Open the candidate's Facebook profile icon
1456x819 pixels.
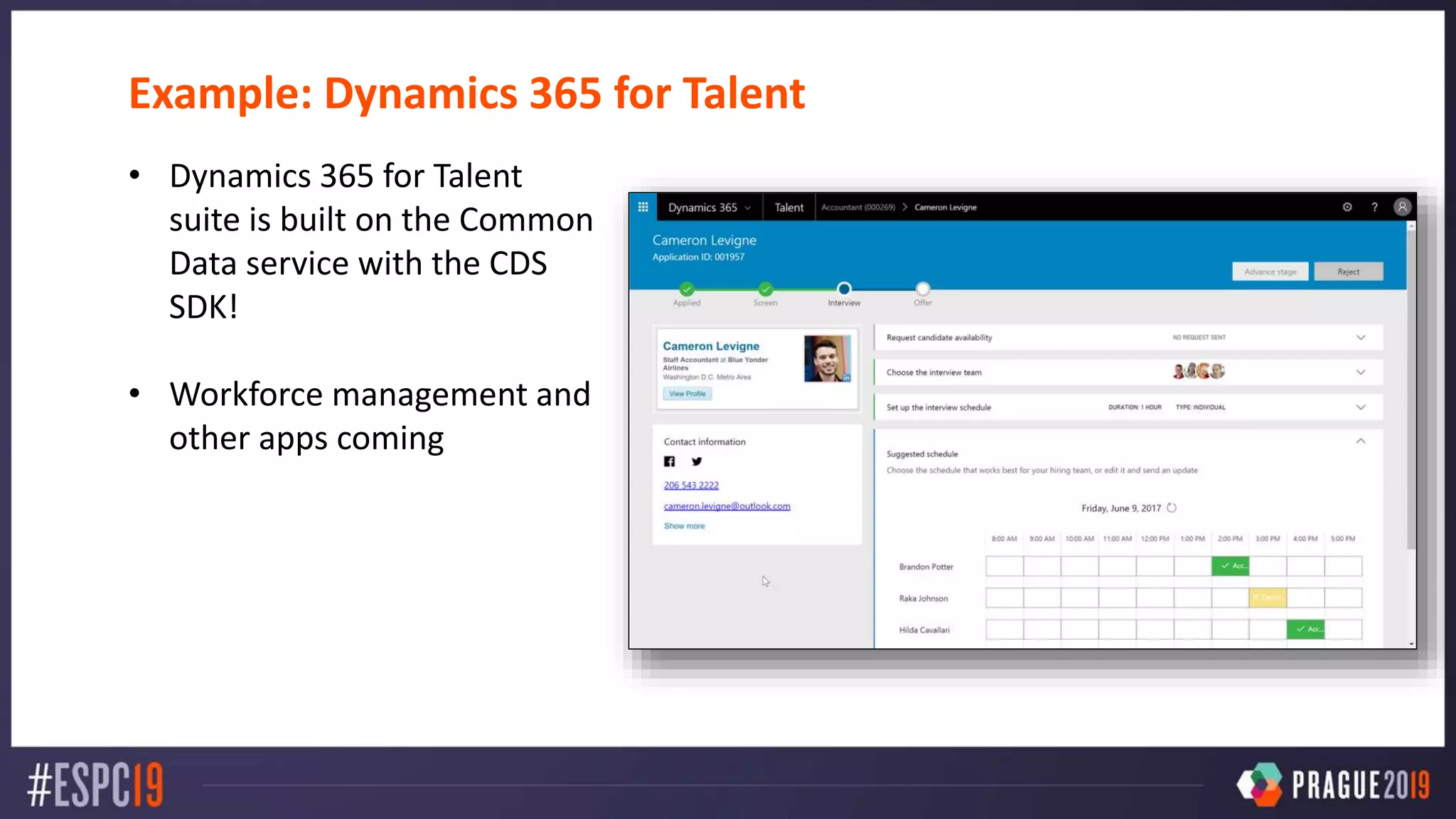coord(669,461)
